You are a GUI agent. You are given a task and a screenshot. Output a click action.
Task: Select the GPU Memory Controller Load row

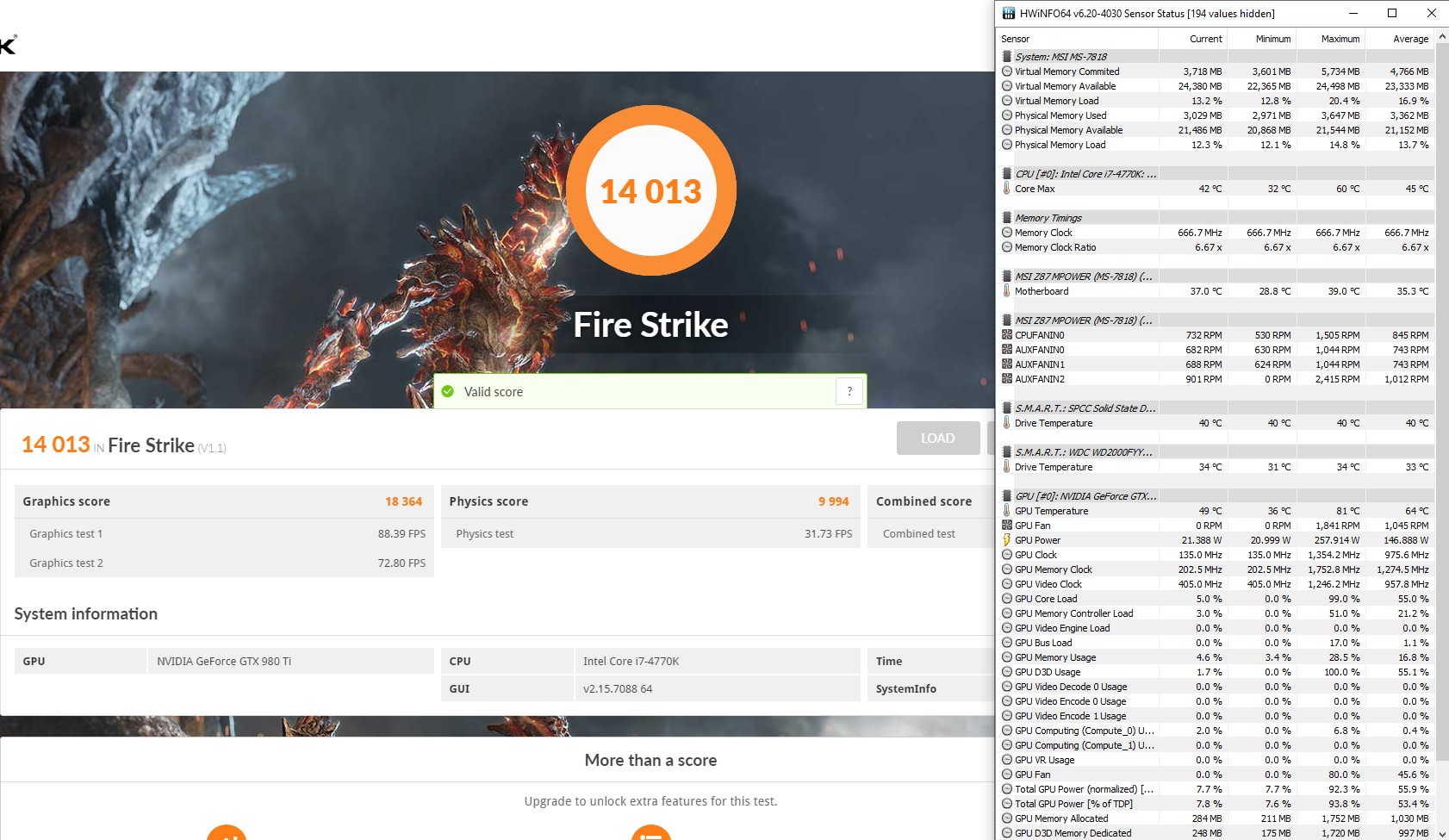1216,613
